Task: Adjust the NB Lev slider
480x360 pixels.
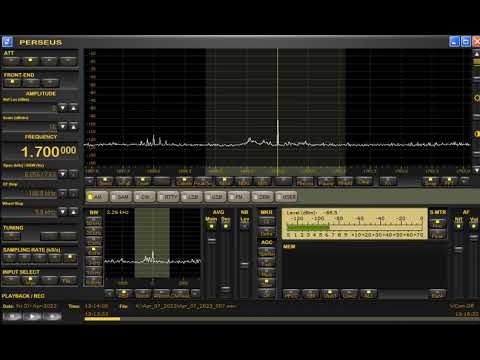Action: [244, 265]
